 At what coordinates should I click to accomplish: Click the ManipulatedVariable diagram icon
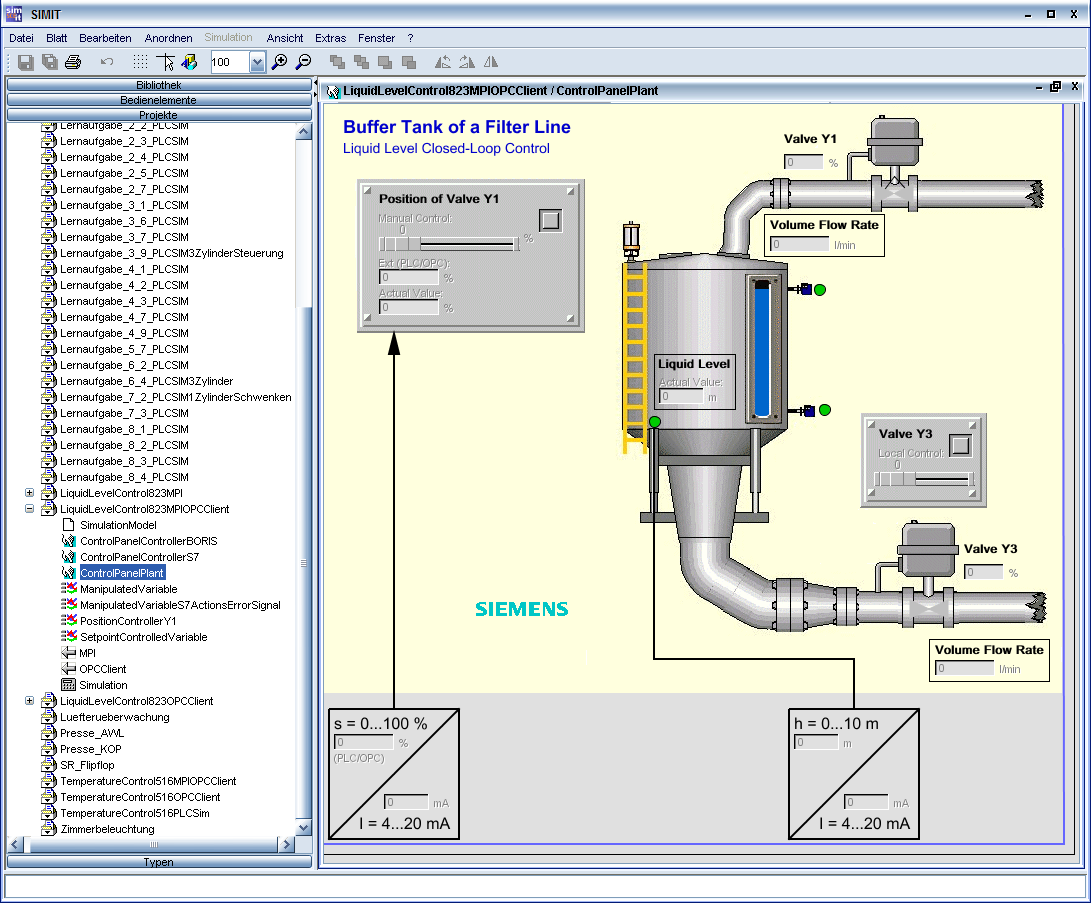69,589
